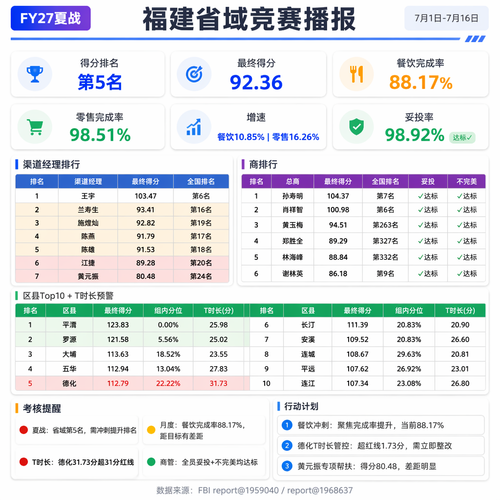500x500 pixels.
Task: Click the 89.28 score cell
Action: tap(145, 263)
